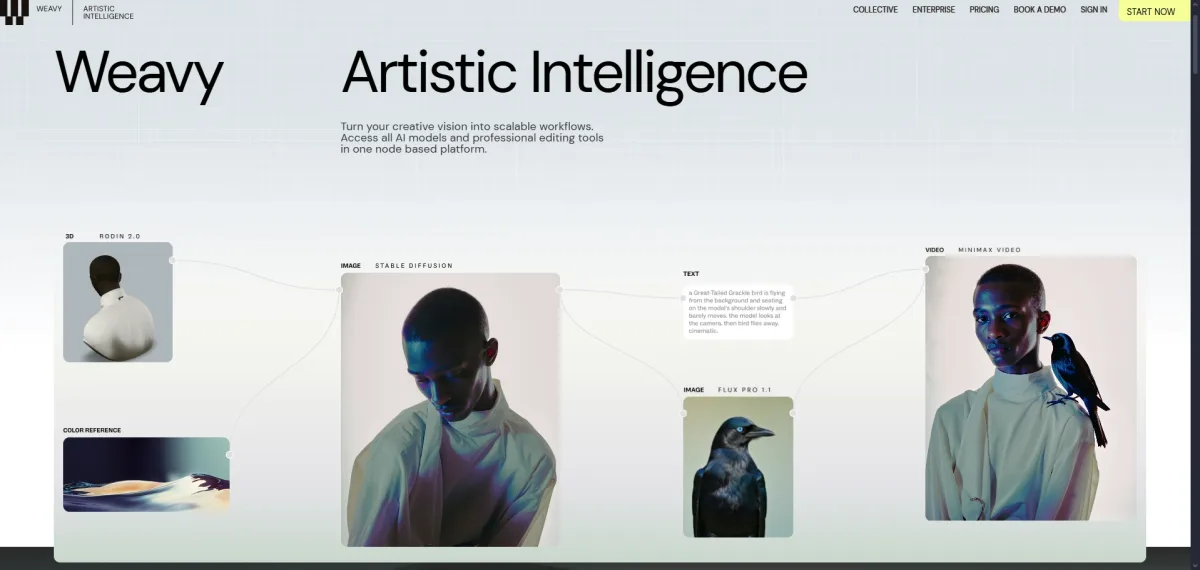Click the 'Turn your creative vision' paragraph
This screenshot has height=570, width=1200.
472,138
